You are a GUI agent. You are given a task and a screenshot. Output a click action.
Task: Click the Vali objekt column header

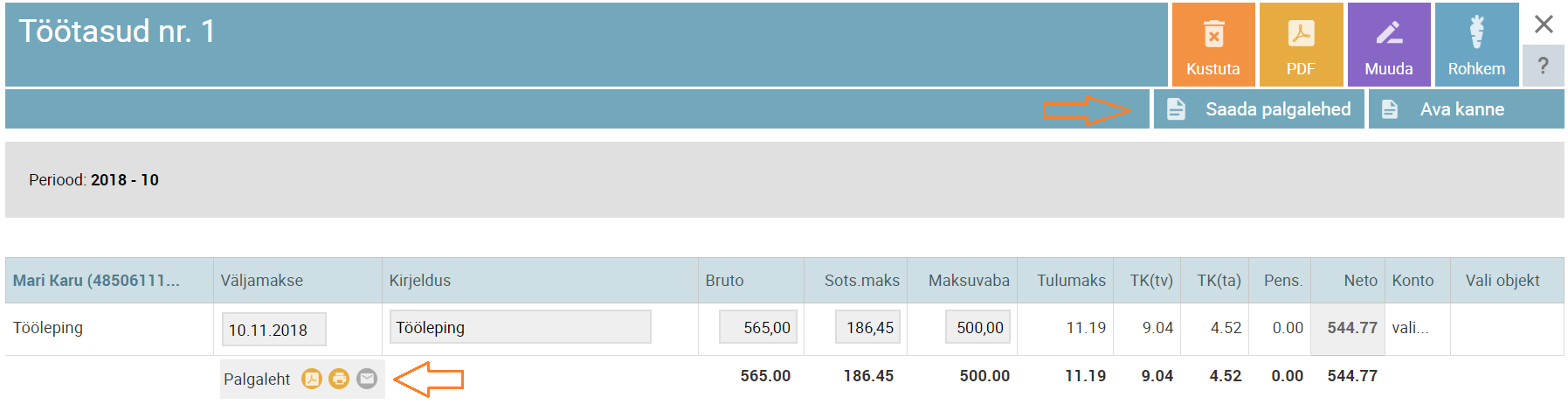point(1502,281)
